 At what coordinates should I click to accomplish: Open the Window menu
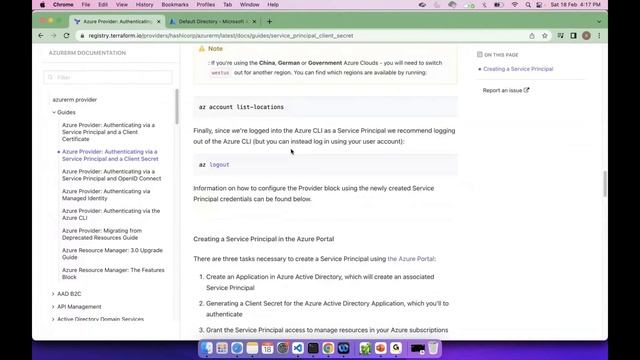pyautogui.click(x=249, y=5)
